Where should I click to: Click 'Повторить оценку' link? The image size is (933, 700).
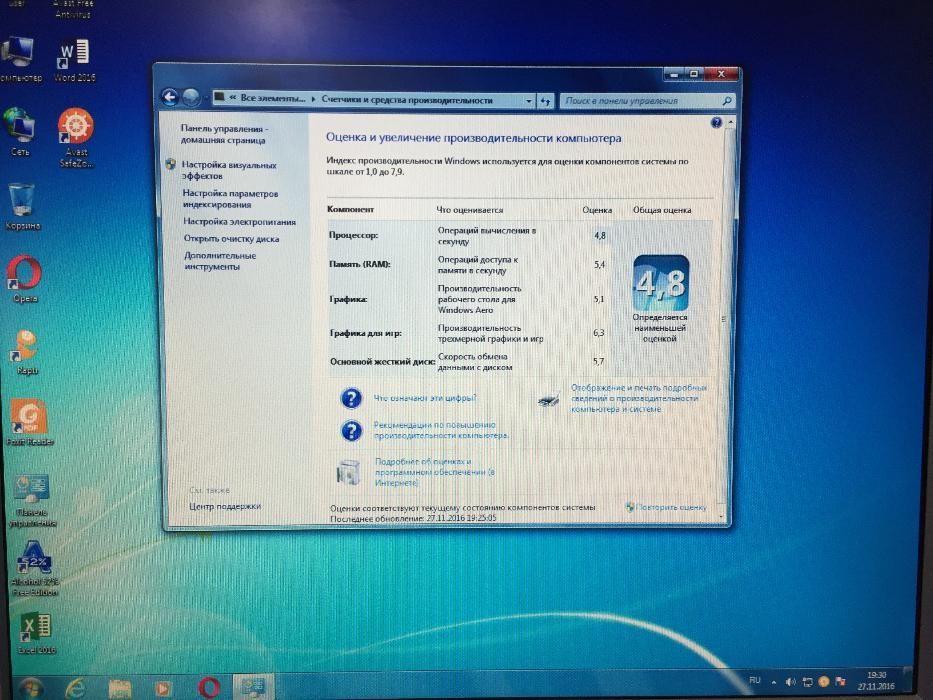pos(671,507)
